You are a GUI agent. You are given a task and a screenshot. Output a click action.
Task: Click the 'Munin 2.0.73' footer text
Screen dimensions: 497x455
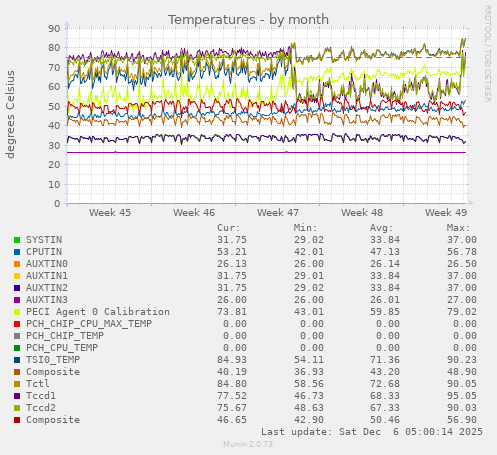coord(248,444)
